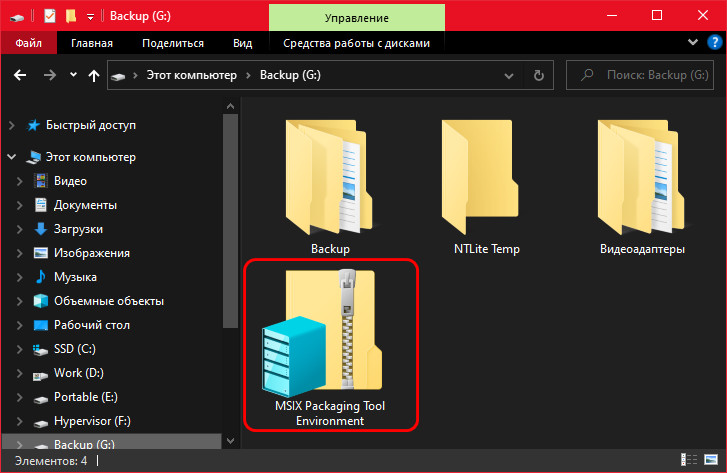Screen dimensions: 727x473
Task: Click the Быстрый доступ star icon
Action: coord(33,125)
